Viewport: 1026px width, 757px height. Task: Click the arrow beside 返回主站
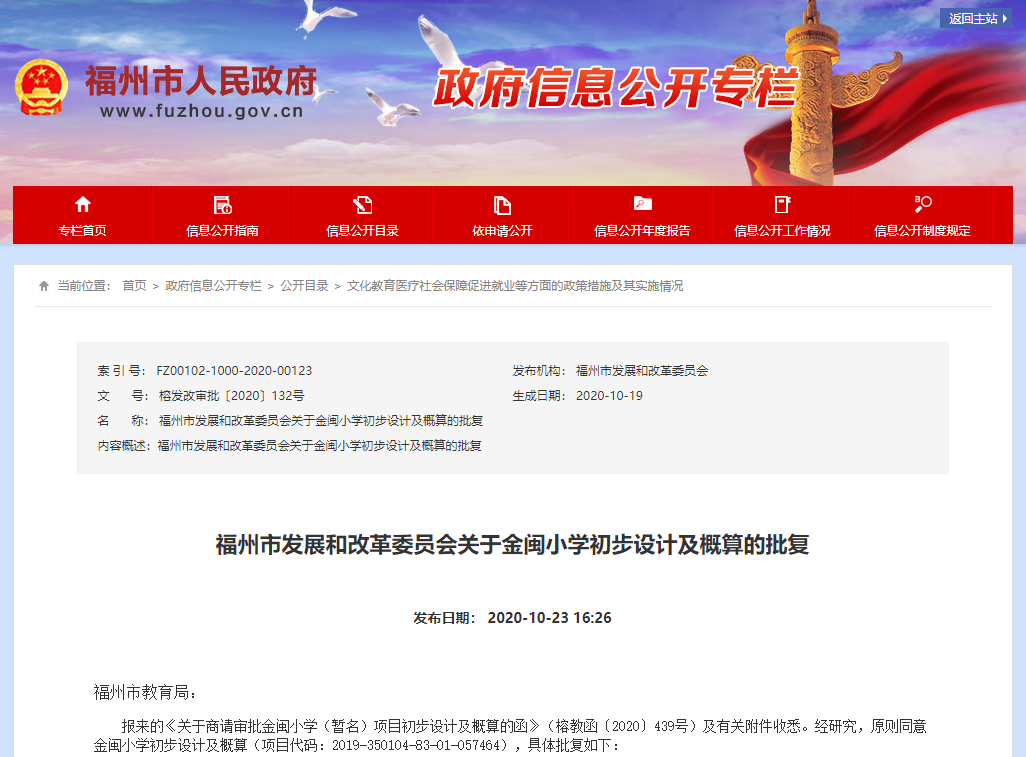(1005, 18)
